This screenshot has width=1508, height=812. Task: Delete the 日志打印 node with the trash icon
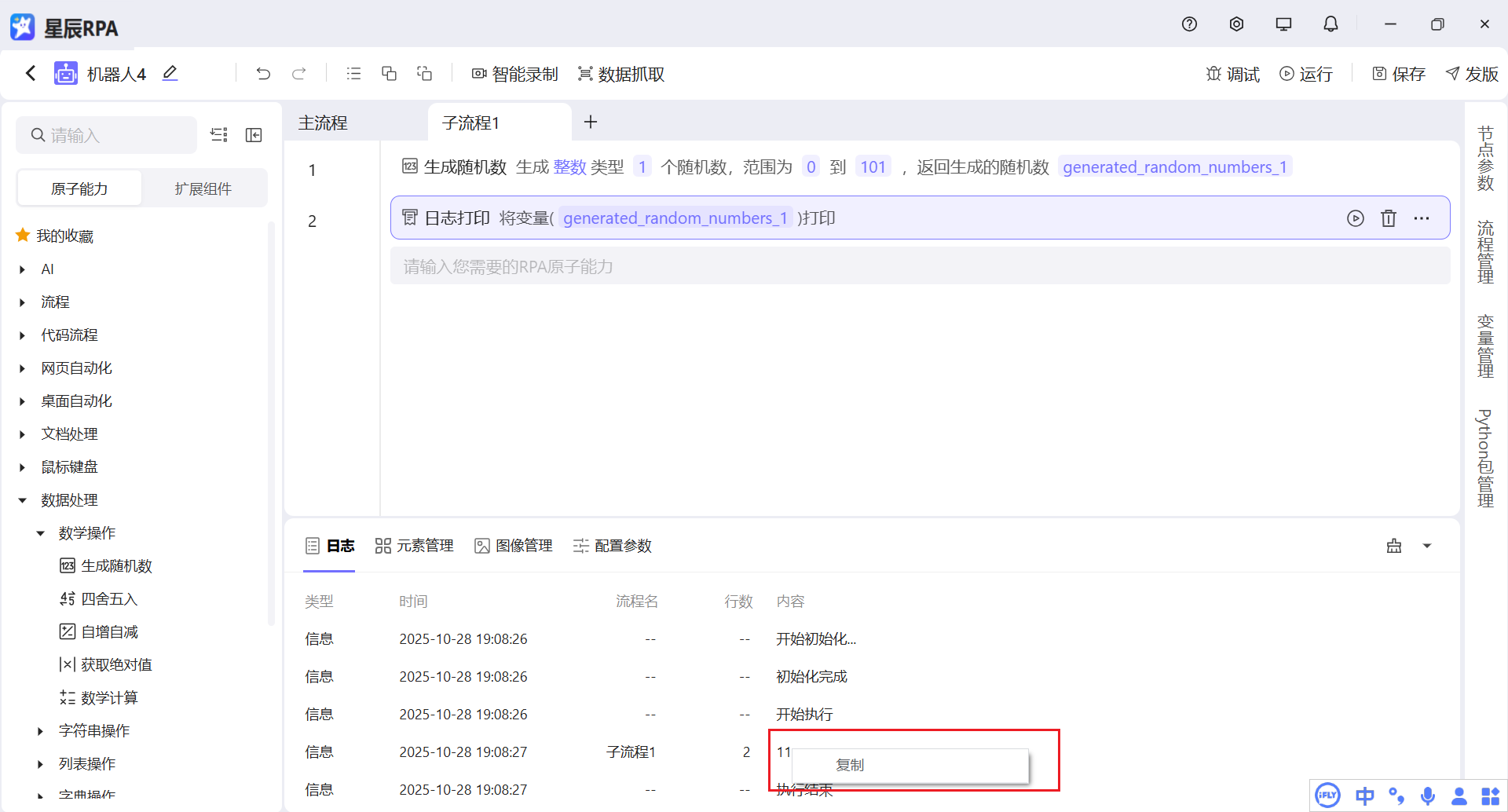point(1389,218)
